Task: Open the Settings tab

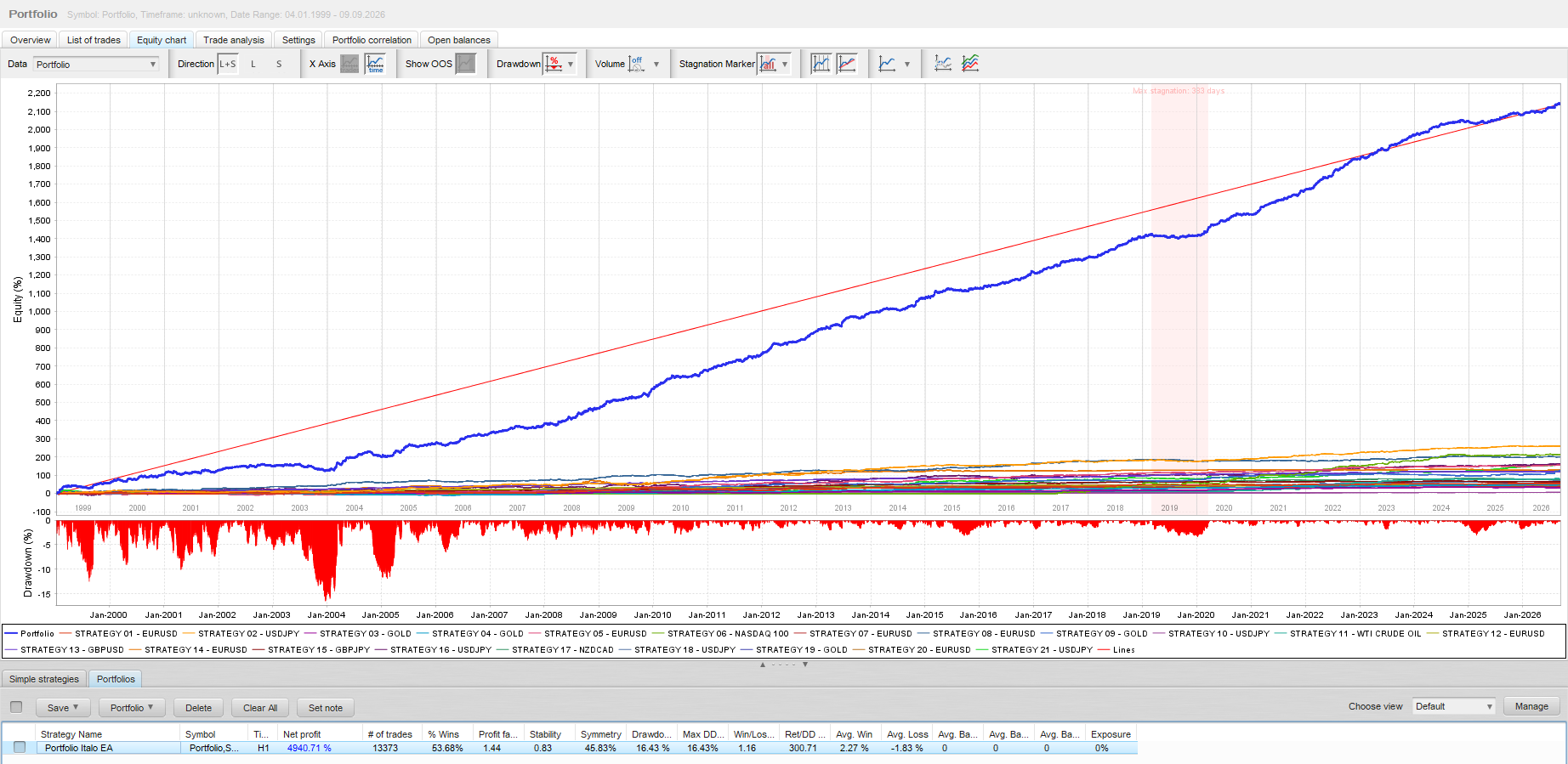Action: pos(298,40)
